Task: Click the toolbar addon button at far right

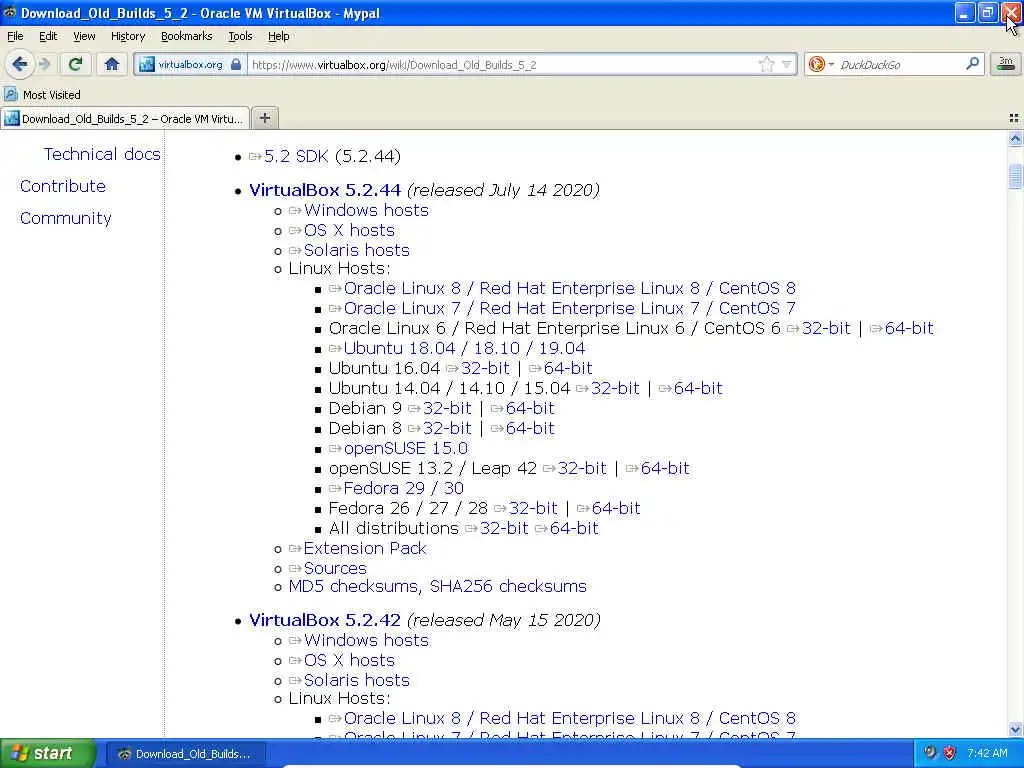Action: click(x=1006, y=64)
